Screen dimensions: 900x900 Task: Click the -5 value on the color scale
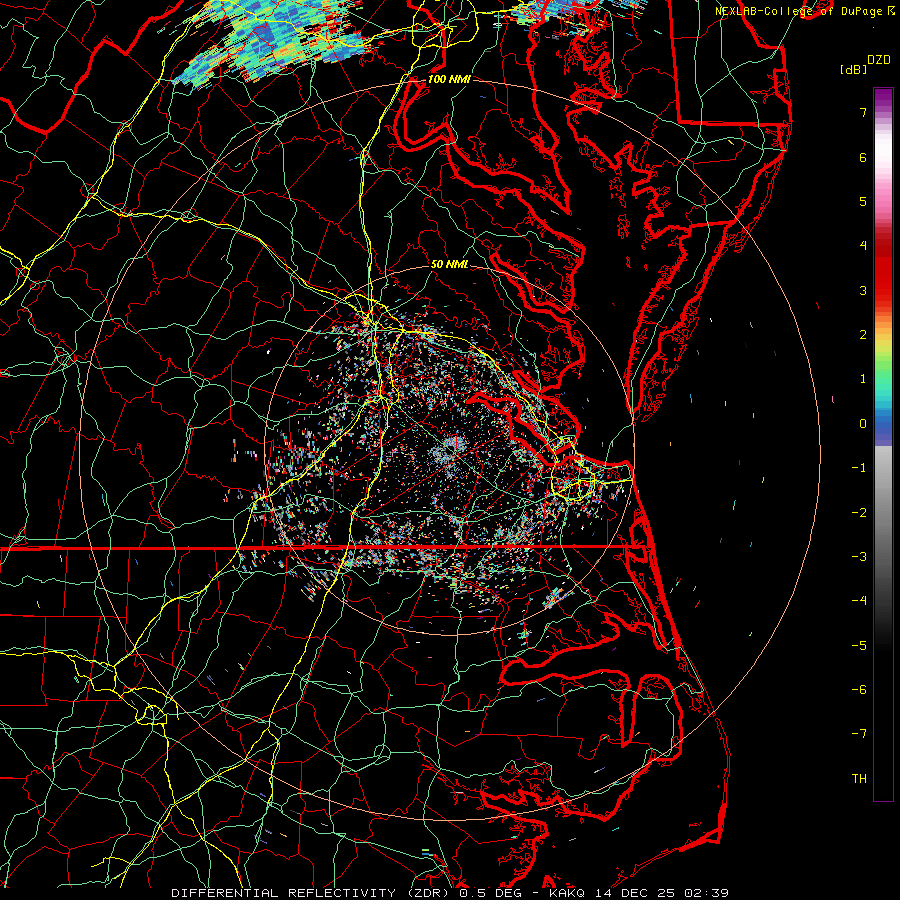(859, 646)
